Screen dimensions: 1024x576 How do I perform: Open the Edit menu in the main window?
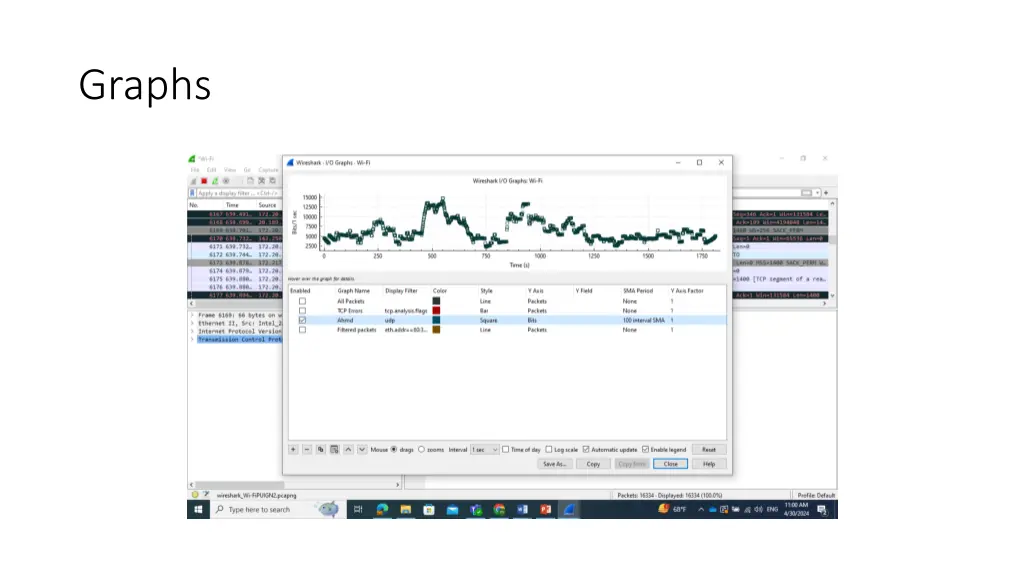pyautogui.click(x=212, y=170)
